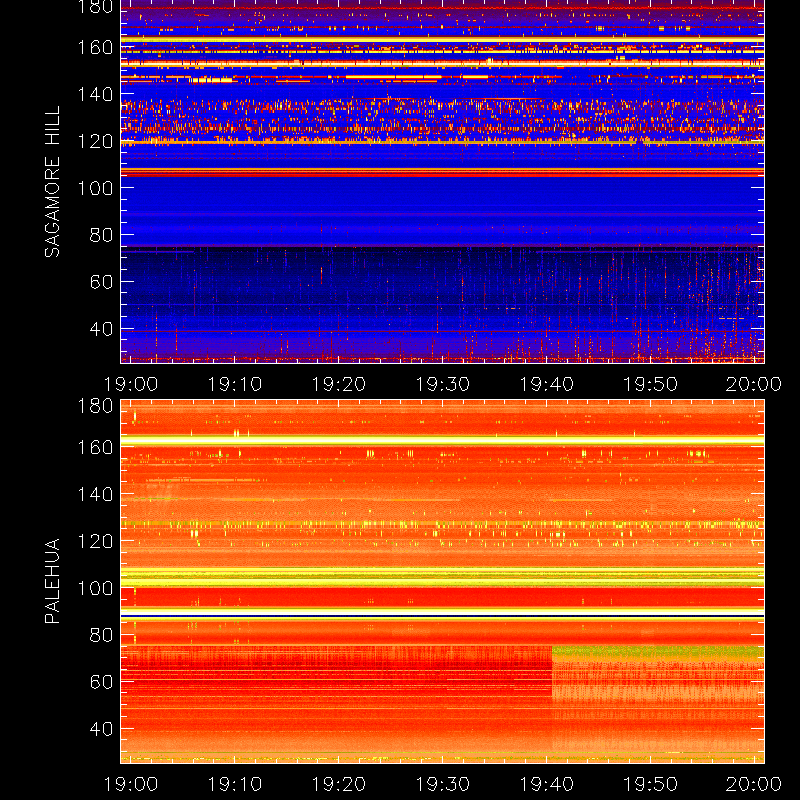
Task: Select the 160 label on Sagamore Hill axis
Action: click(95, 47)
